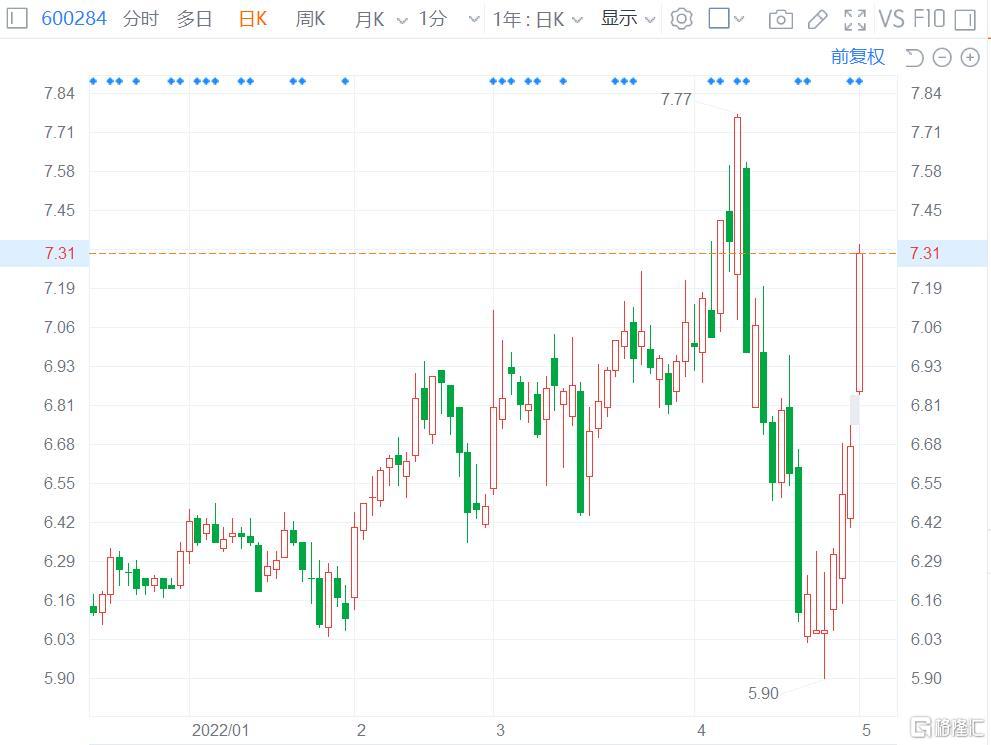Click the 5.90 low price annotation
The width and height of the screenshot is (991, 745).
(x=763, y=693)
